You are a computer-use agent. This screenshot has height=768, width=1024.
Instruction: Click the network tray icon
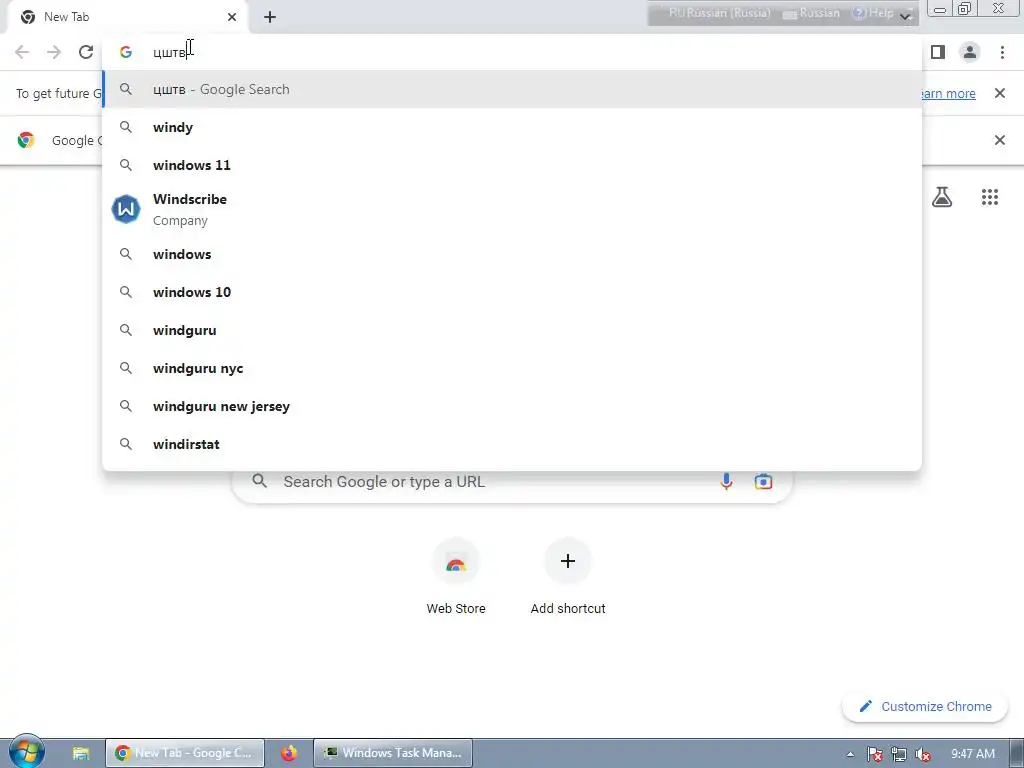pyautogui.click(x=899, y=754)
